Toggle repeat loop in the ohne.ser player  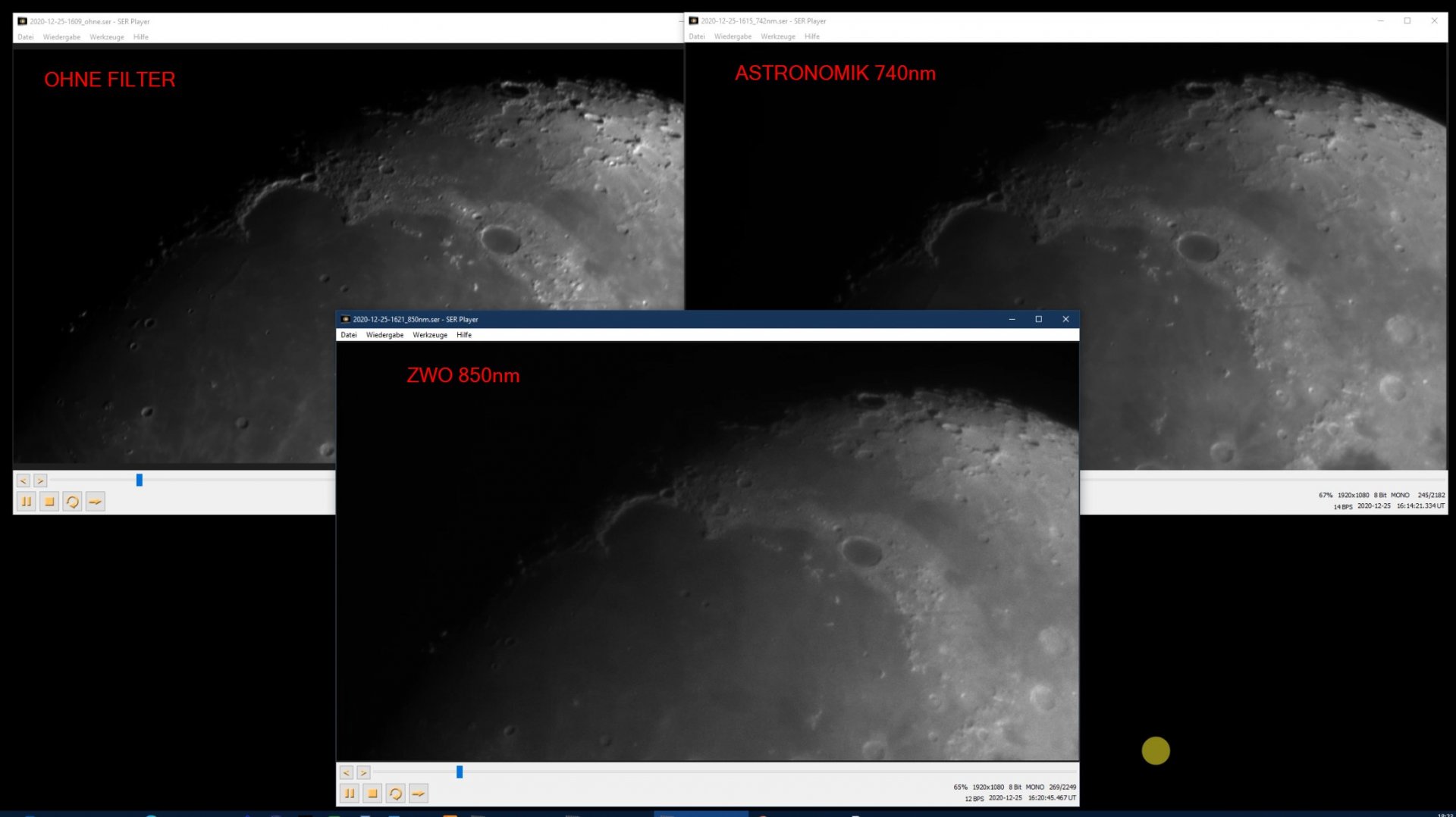click(x=72, y=501)
